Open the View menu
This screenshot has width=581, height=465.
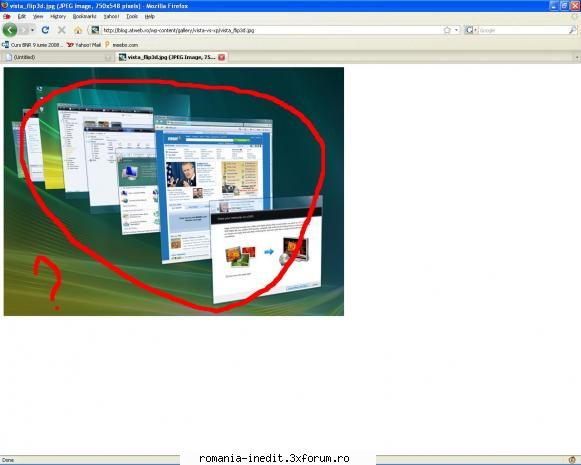coord(38,16)
